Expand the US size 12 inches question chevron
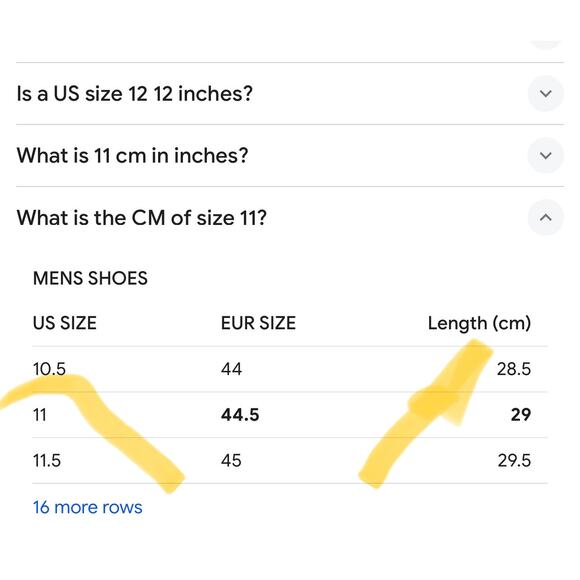 pos(545,94)
